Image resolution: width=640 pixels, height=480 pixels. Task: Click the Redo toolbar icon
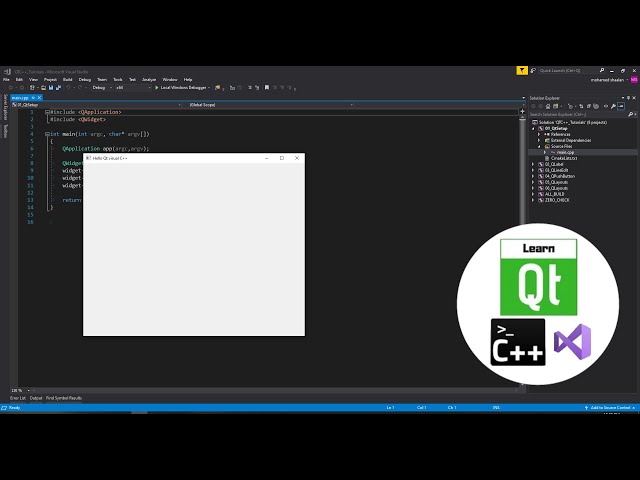pyautogui.click(x=80, y=88)
